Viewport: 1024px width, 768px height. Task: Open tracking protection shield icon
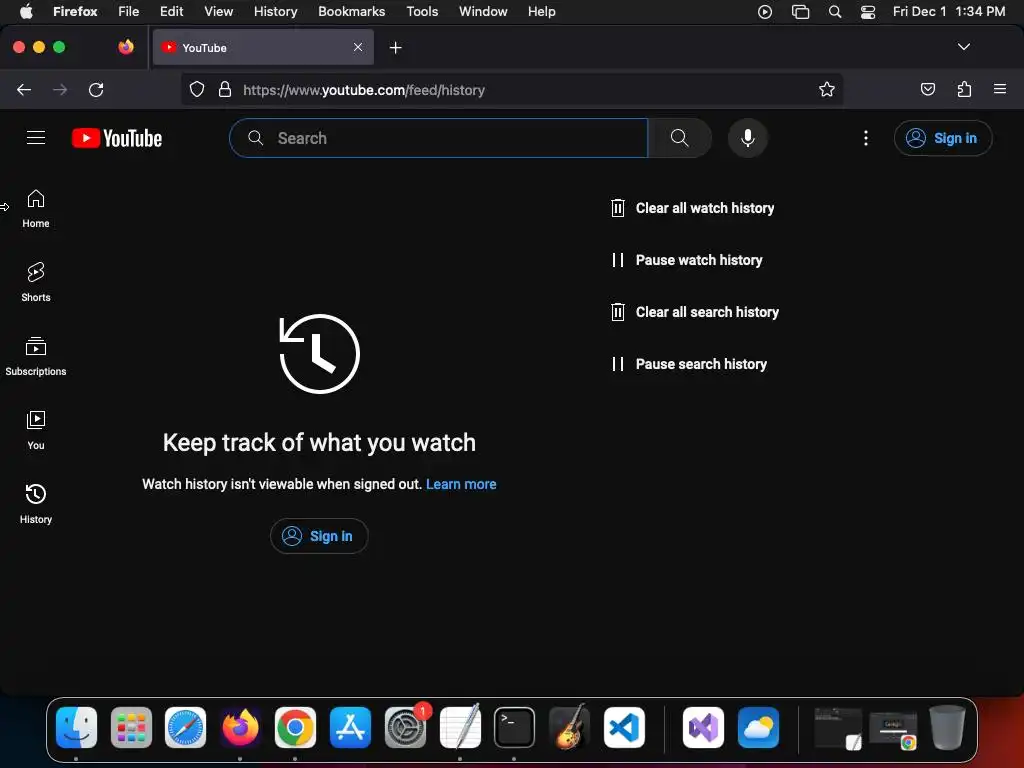197,89
